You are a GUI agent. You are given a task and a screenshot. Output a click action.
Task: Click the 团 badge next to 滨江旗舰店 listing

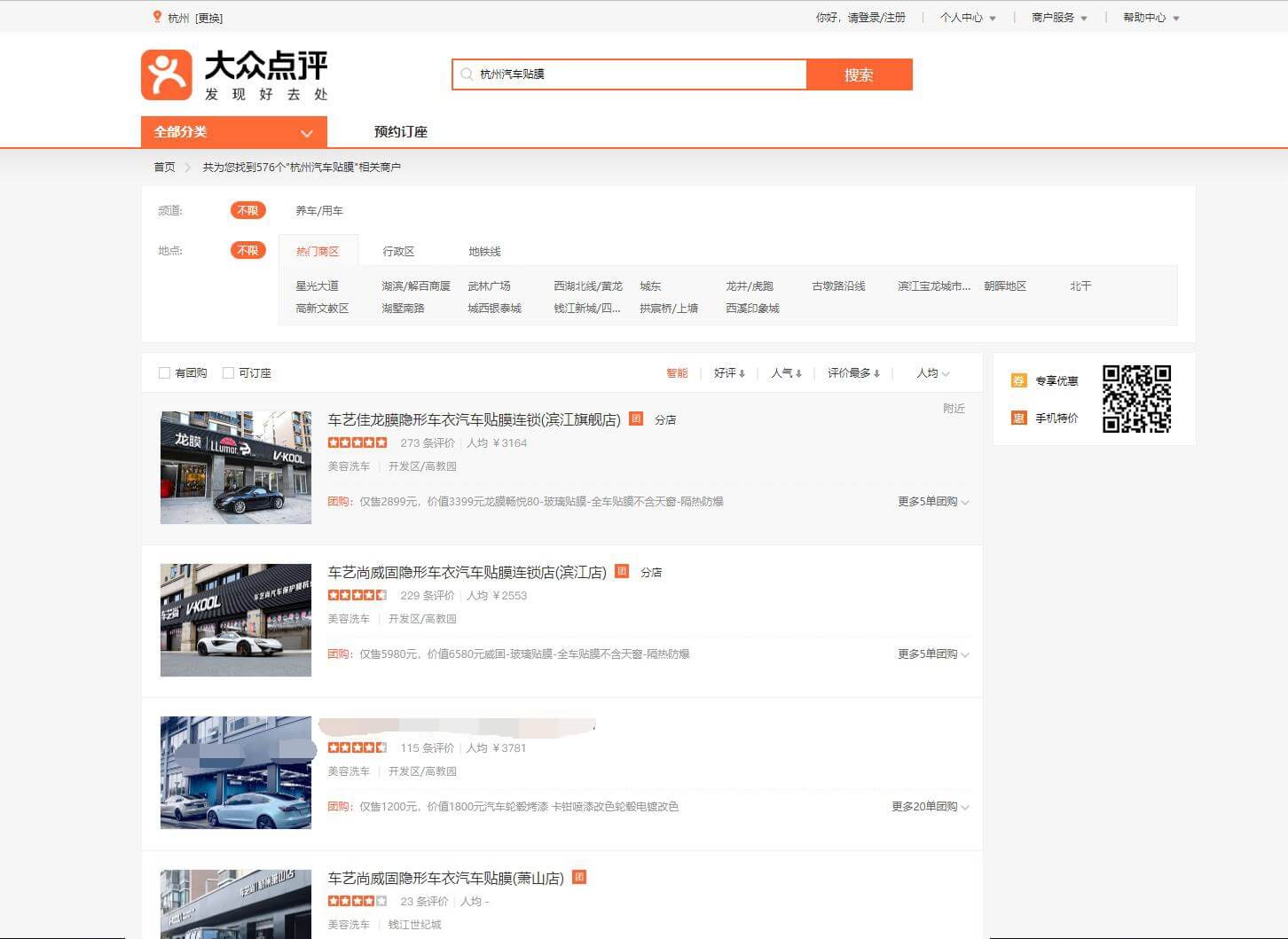pos(636,419)
